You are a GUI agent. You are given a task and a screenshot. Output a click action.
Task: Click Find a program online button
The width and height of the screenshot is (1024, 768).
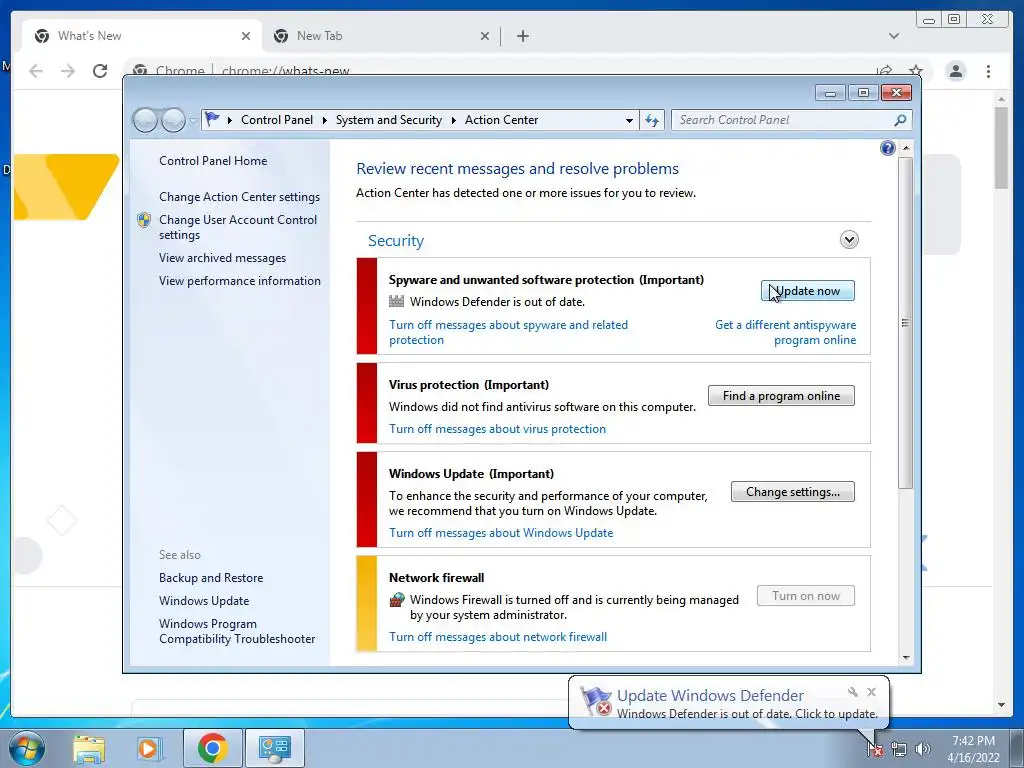[x=781, y=396]
